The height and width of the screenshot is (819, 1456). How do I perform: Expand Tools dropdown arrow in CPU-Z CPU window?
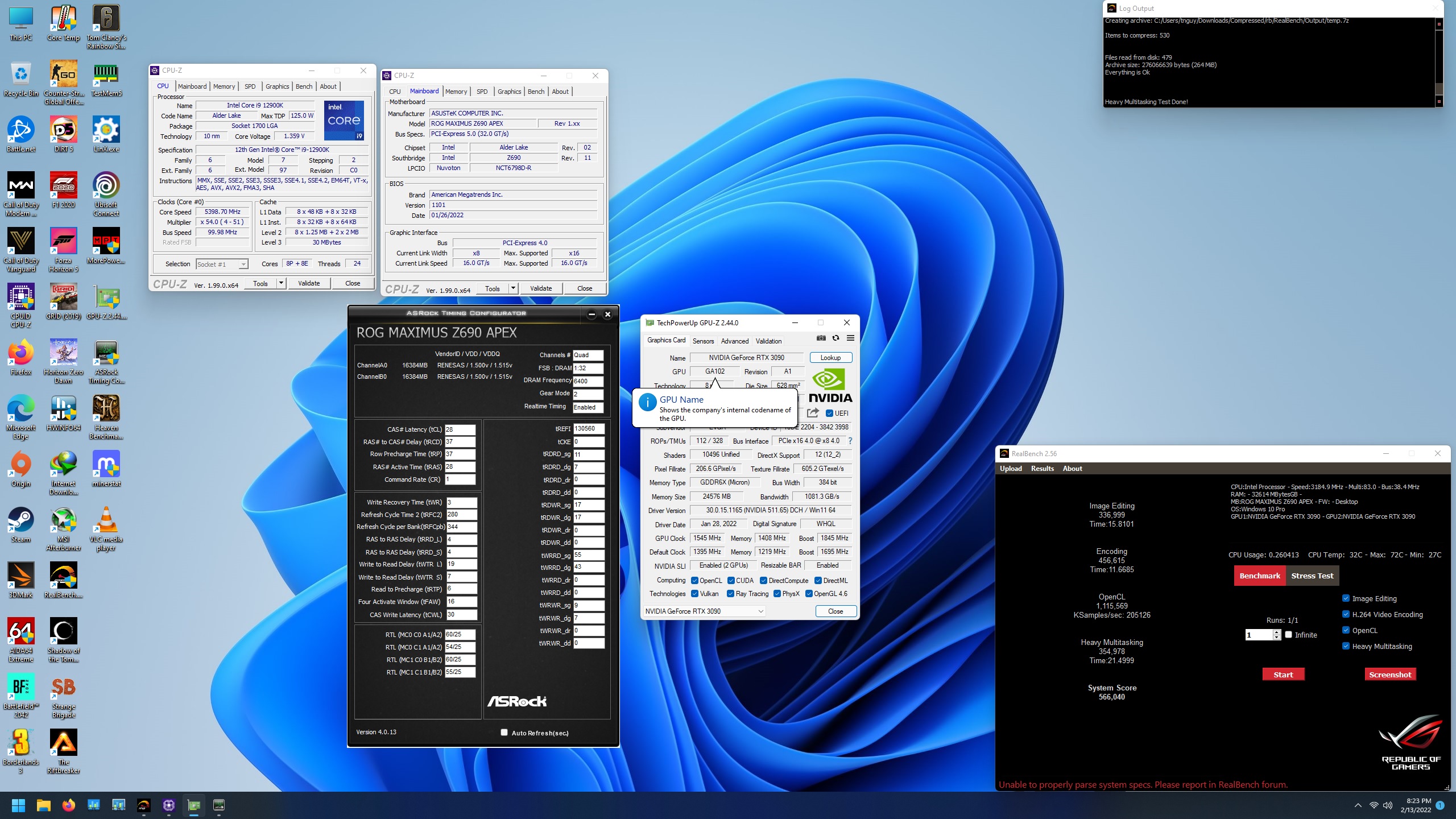point(280,283)
